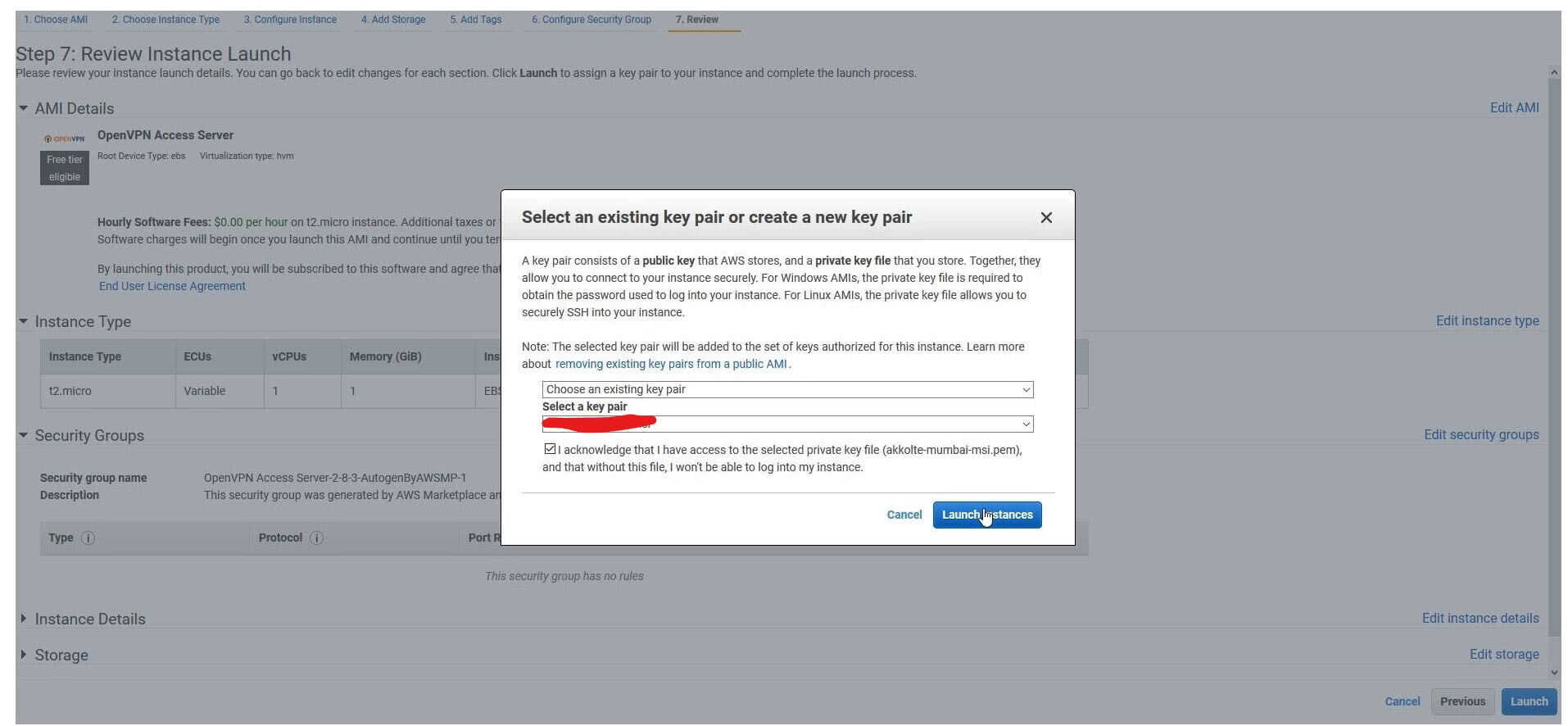Click the page-bottom Cancel link
Screen dimensions: 1568x726
click(x=1402, y=702)
